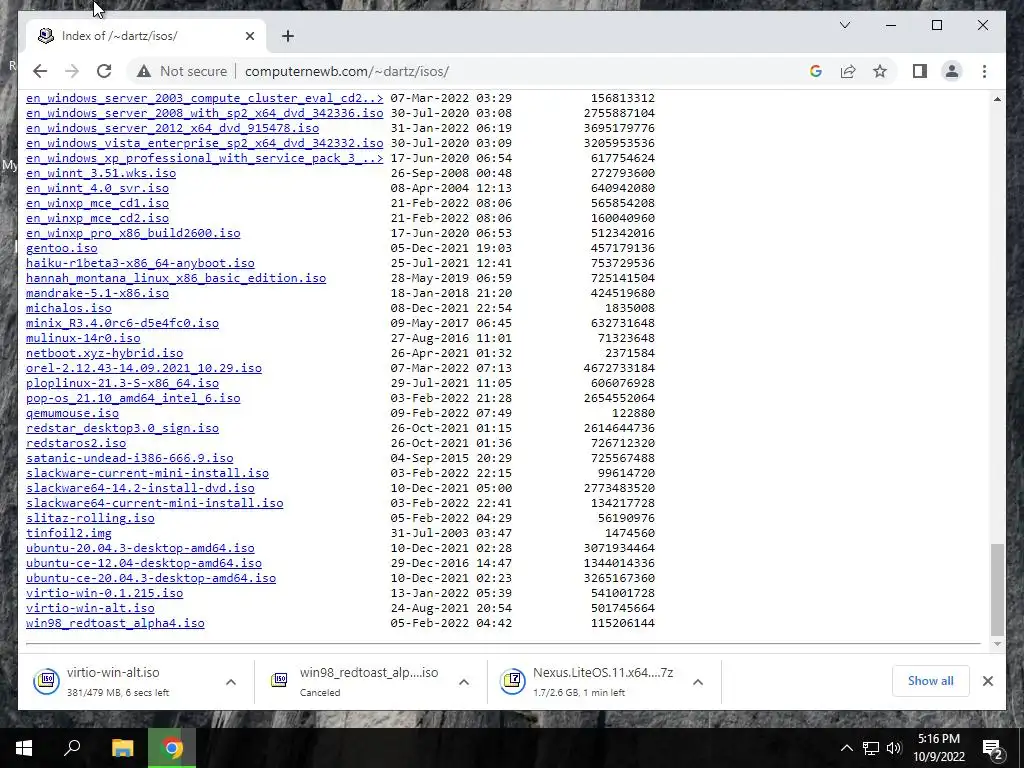Open the en_winxp_mce_cd1.iso link
This screenshot has height=768, width=1024.
tap(97, 203)
